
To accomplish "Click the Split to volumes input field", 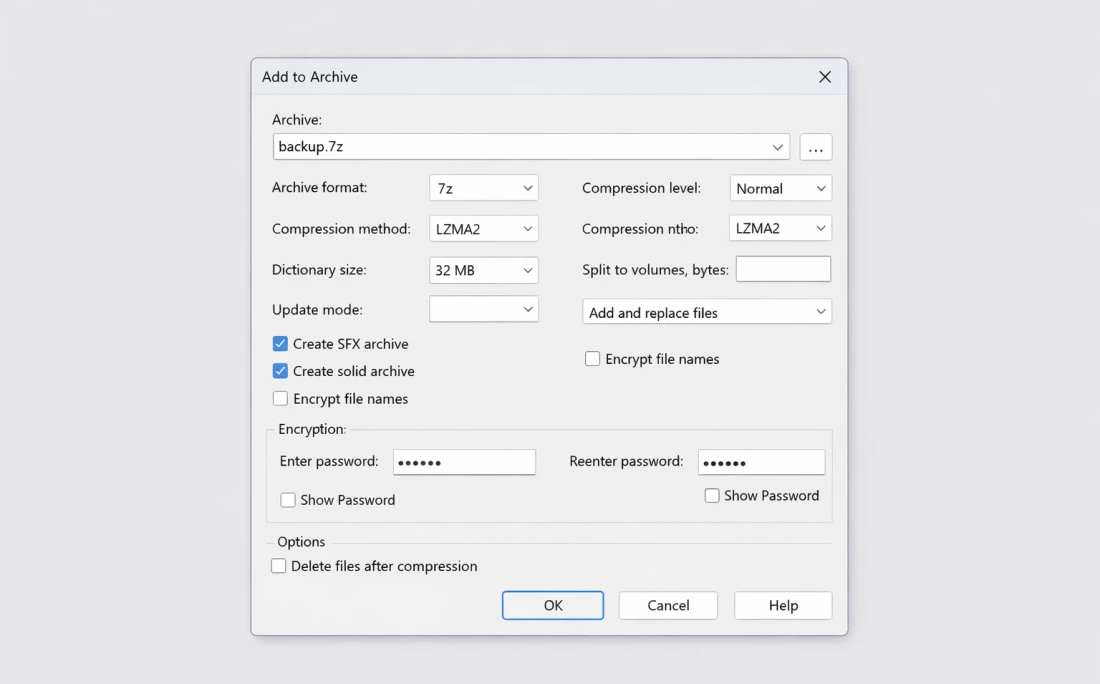I will click(783, 269).
